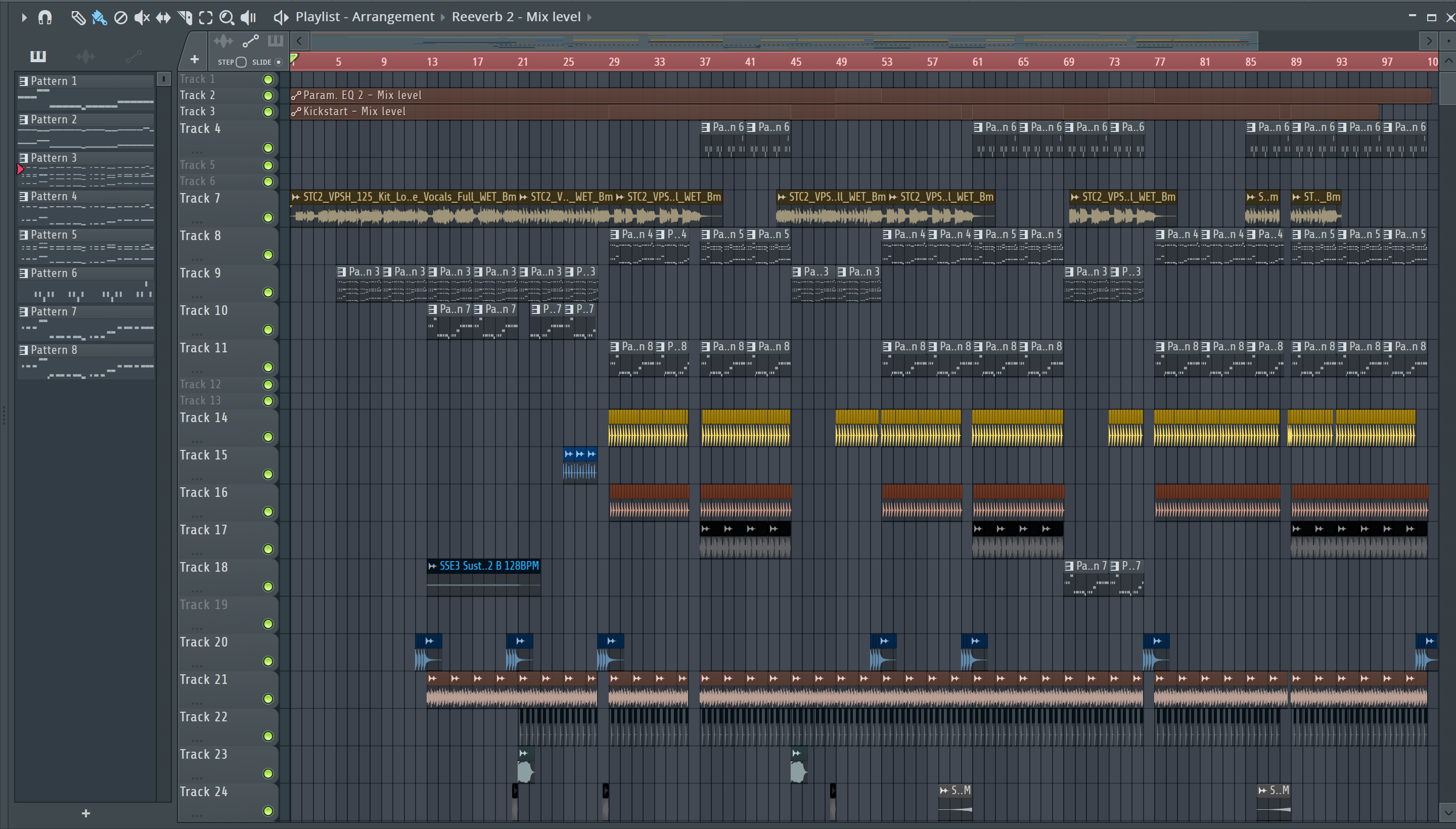The width and height of the screenshot is (1456, 829).
Task: Click the vertical playlist scrollbar handle
Action: 1447,88
